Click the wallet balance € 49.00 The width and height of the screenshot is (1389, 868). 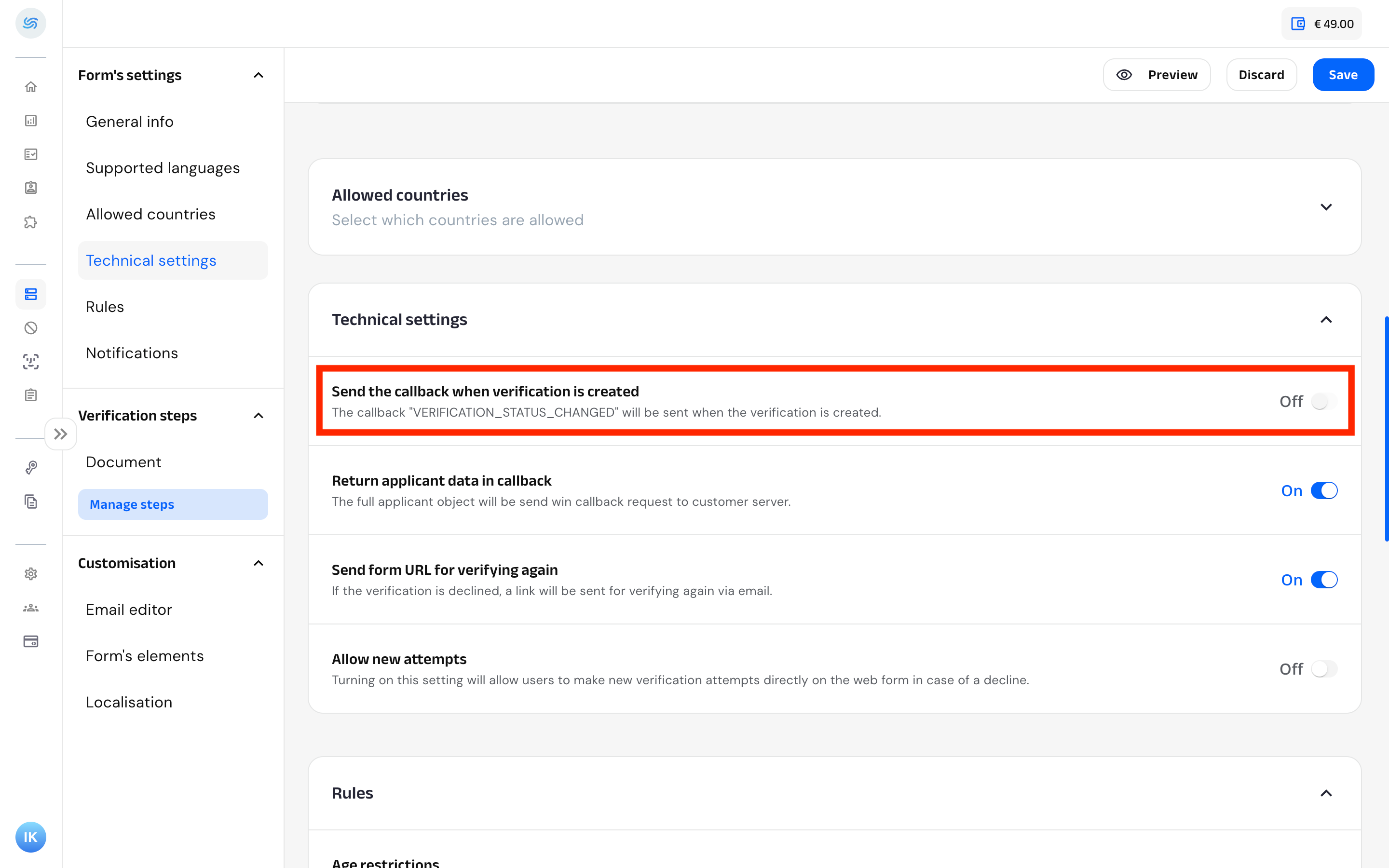point(1321,24)
